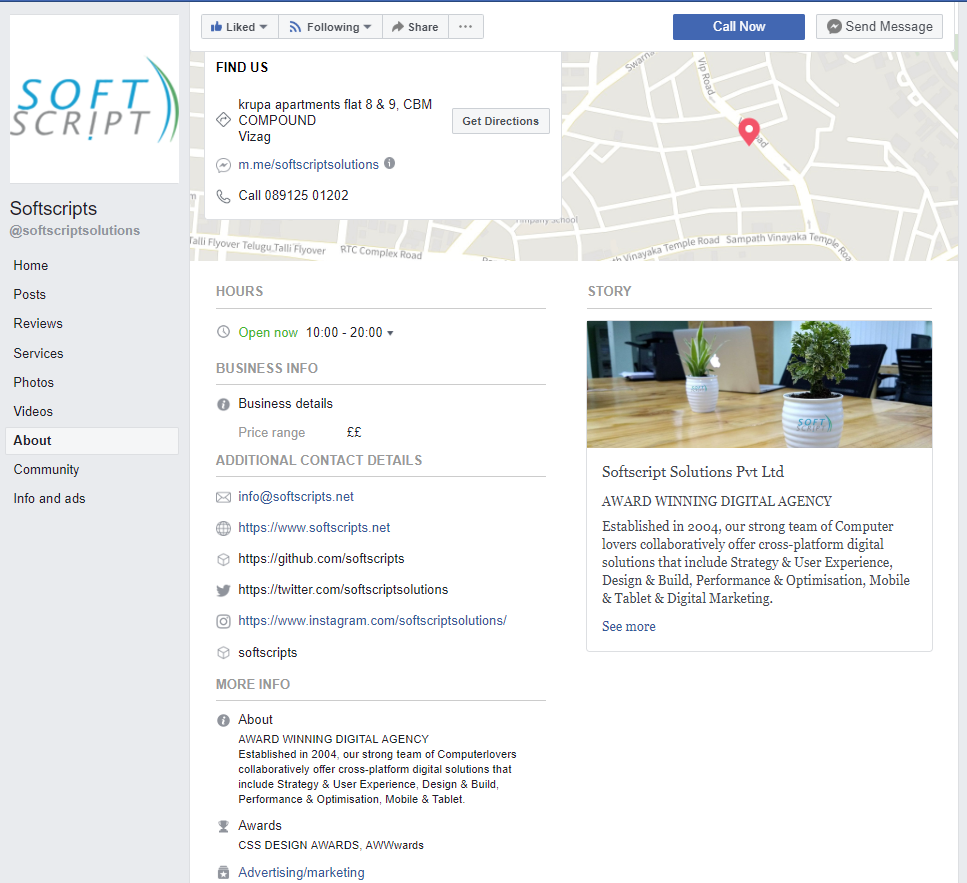Click the Softscript logo profile picture
This screenshot has width=967, height=883.
click(94, 99)
